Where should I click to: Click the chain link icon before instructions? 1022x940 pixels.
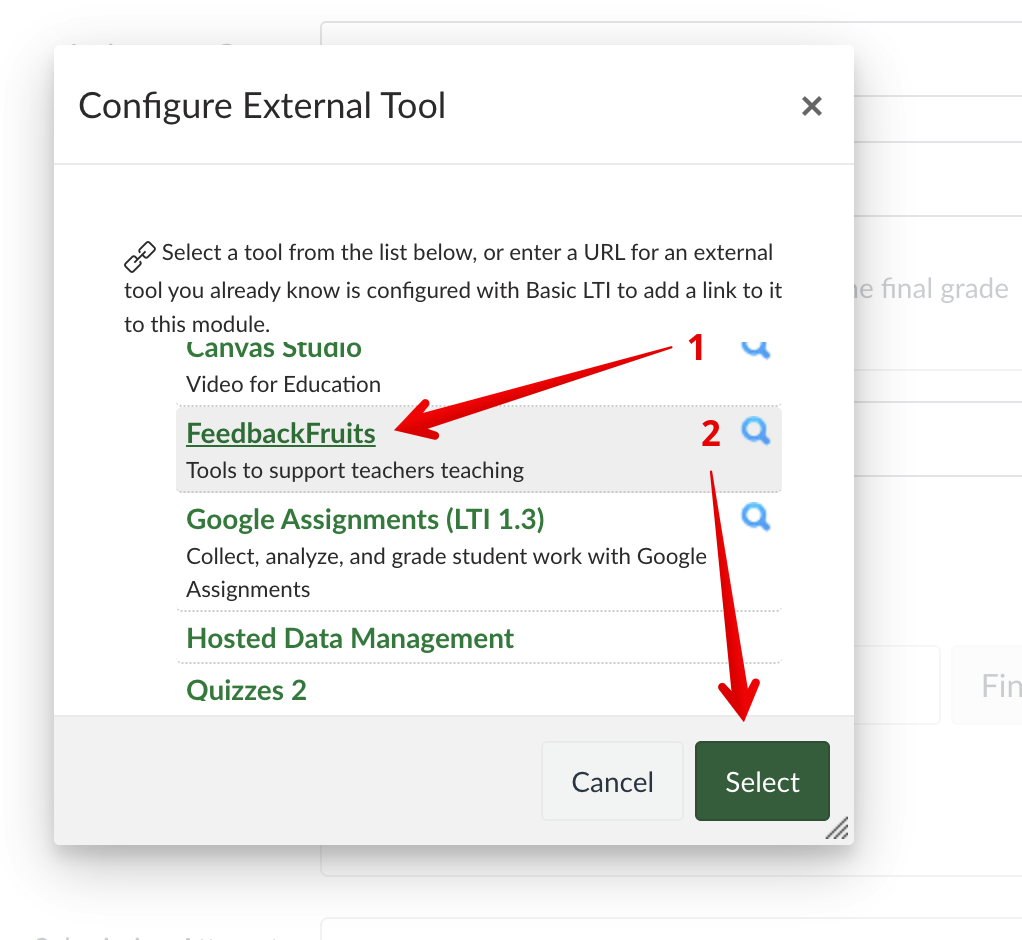click(x=139, y=256)
